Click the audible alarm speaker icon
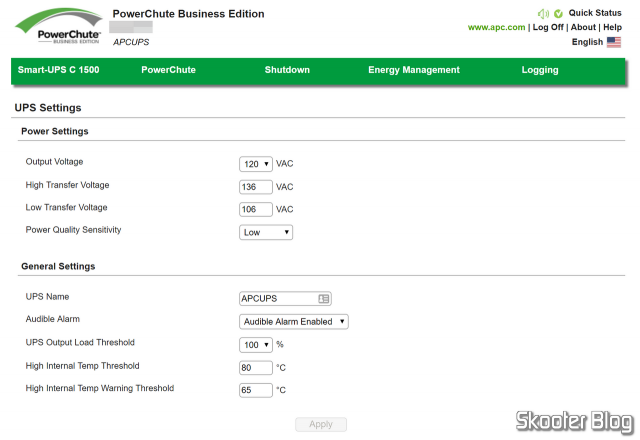Viewport: 640px width, 440px height. (543, 14)
